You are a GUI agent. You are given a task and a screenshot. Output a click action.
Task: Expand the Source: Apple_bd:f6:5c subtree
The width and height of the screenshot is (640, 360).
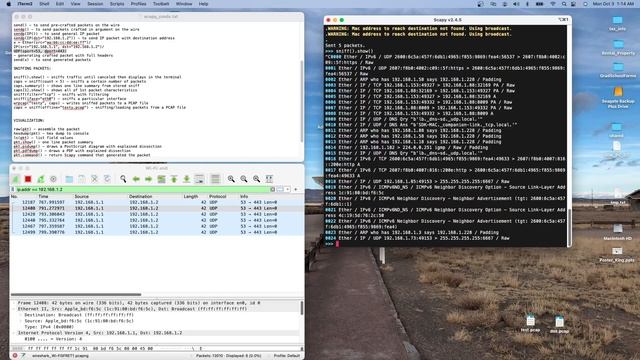20,321
